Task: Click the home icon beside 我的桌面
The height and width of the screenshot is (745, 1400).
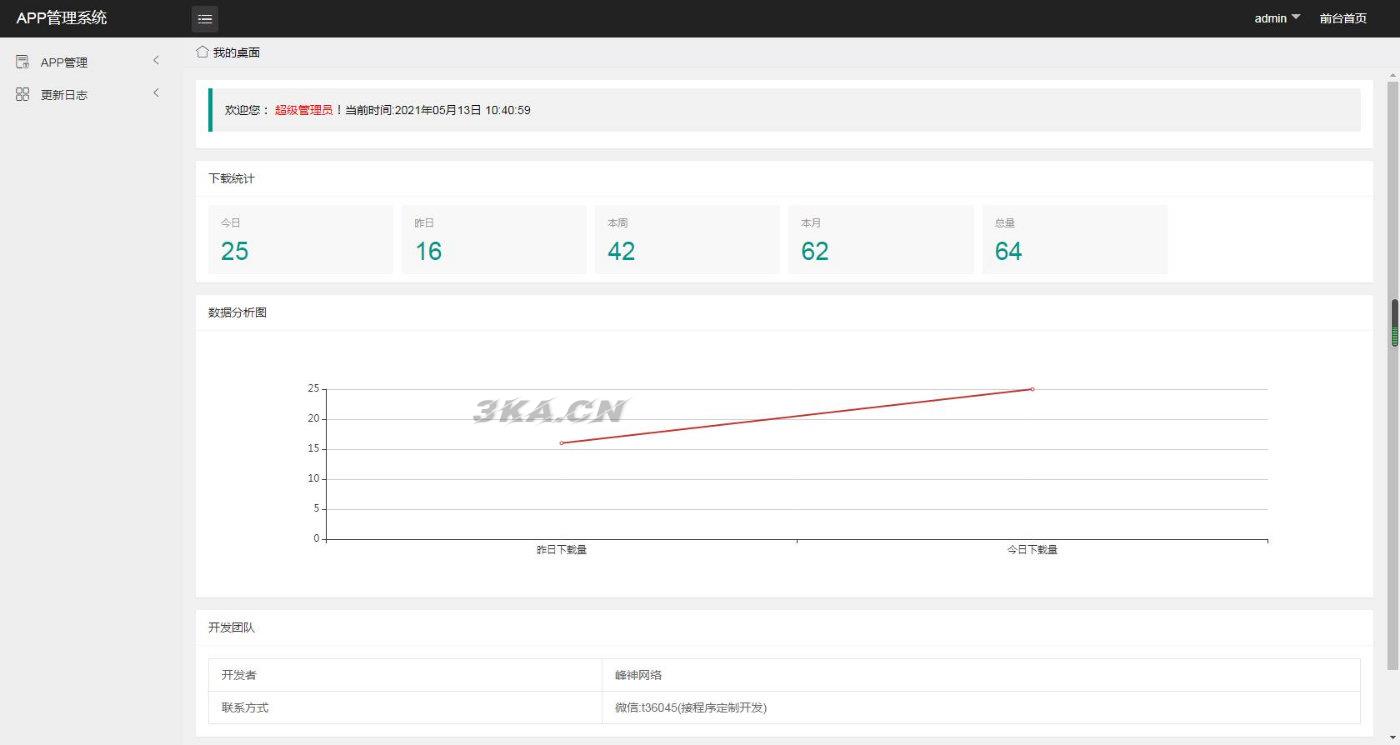Action: 202,52
